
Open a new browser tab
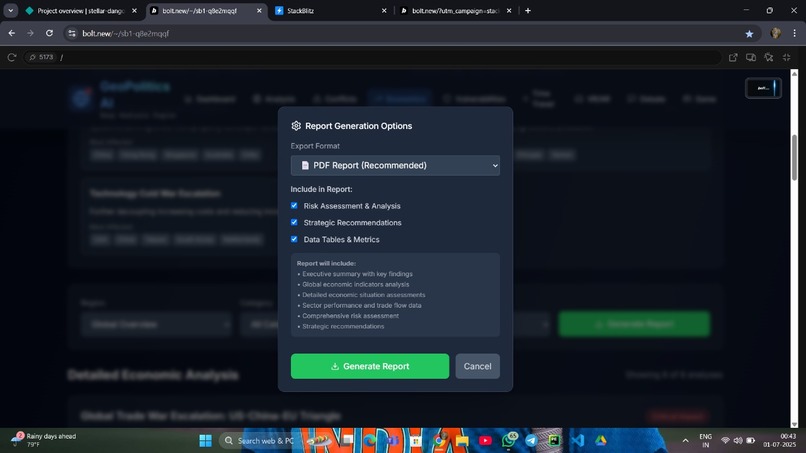(527, 11)
